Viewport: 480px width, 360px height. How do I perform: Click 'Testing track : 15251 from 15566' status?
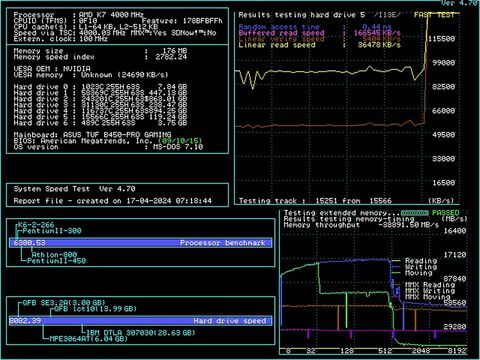tap(315, 201)
